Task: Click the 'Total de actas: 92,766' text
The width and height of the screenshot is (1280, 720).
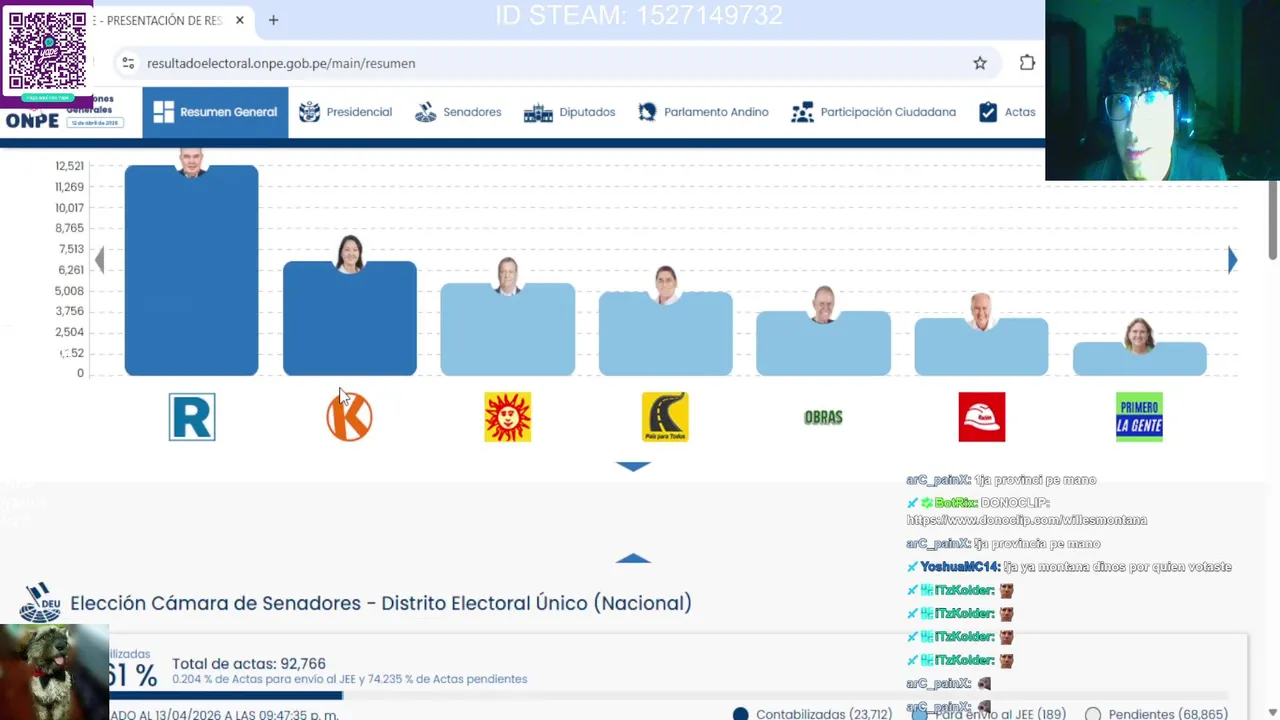Action: [249, 663]
